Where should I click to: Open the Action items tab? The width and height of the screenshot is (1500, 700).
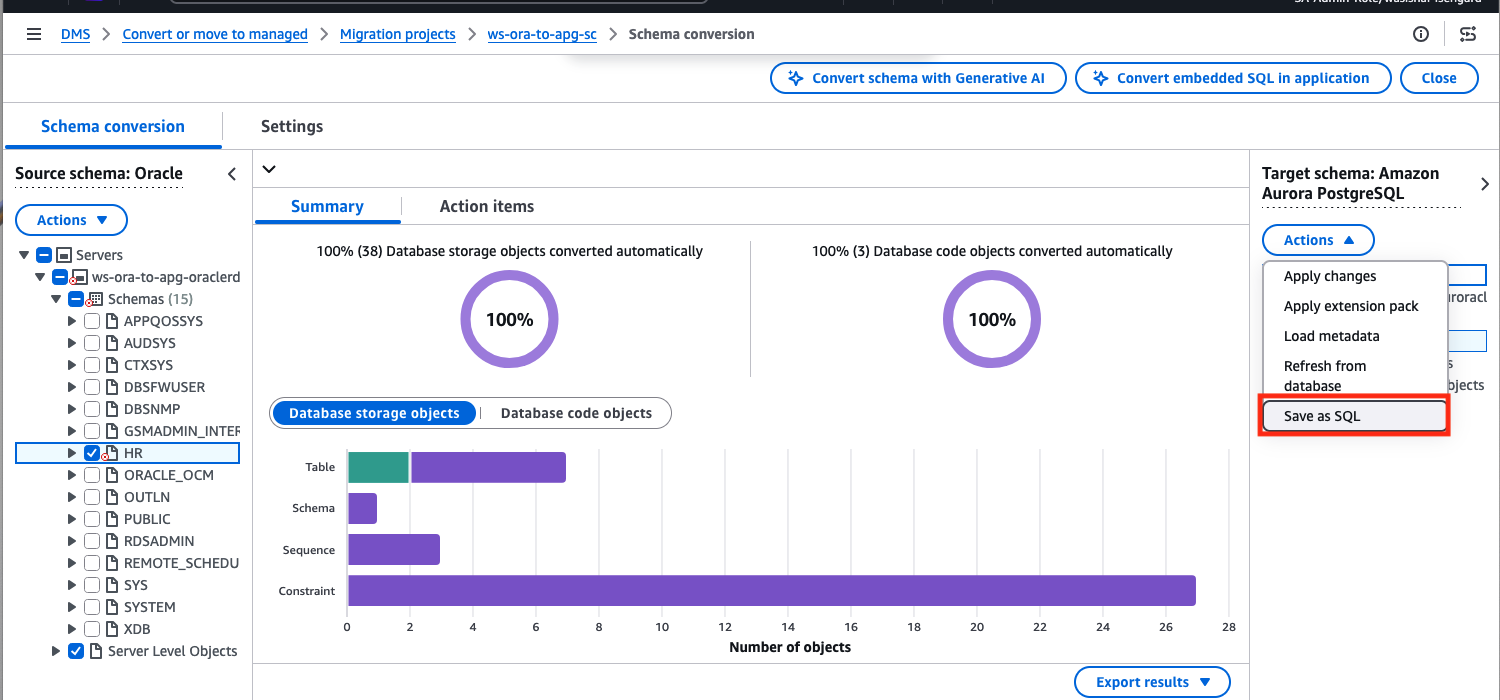(x=487, y=206)
